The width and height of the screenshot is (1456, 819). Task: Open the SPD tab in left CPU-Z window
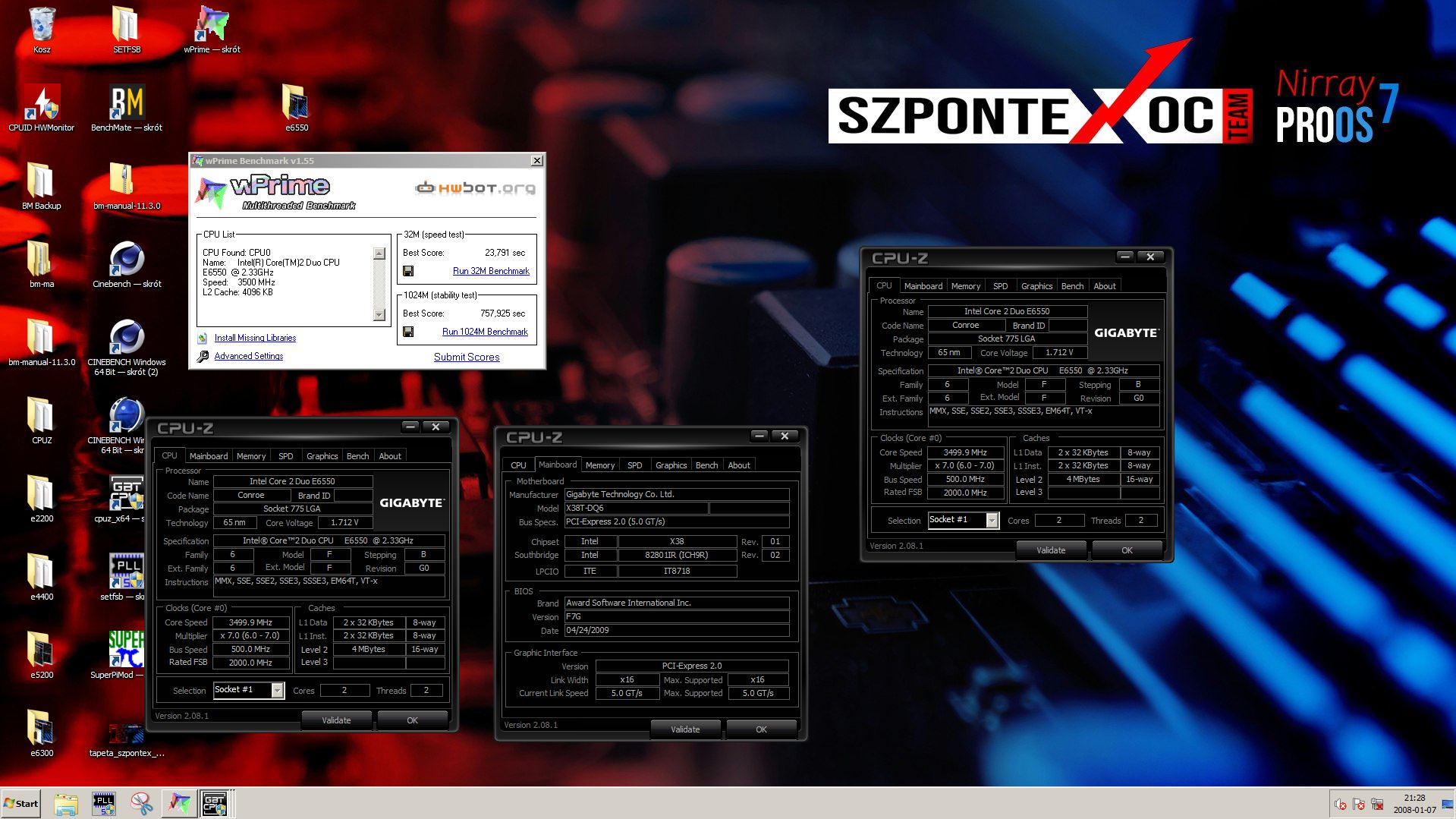285,456
